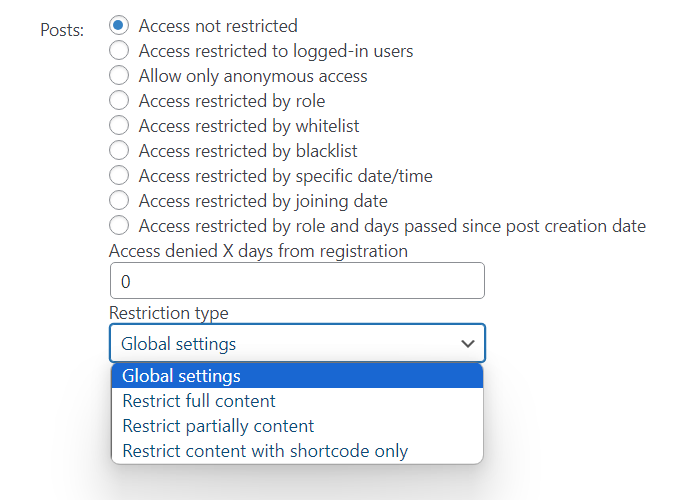Choose Access restricted by joining date
Viewport: 700px width, 500px height.
tap(119, 200)
